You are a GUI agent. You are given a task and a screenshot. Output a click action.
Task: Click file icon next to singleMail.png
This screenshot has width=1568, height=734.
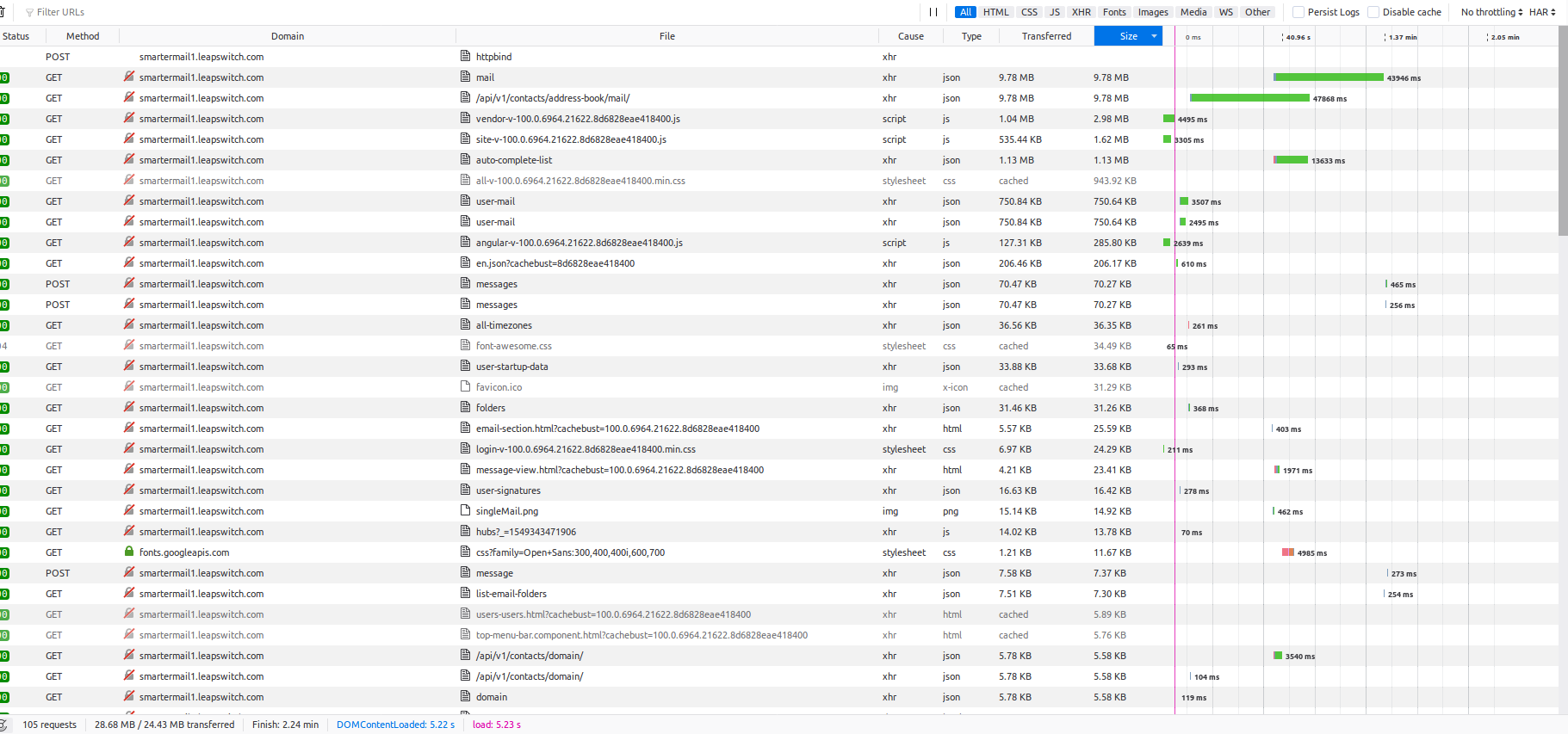click(466, 511)
